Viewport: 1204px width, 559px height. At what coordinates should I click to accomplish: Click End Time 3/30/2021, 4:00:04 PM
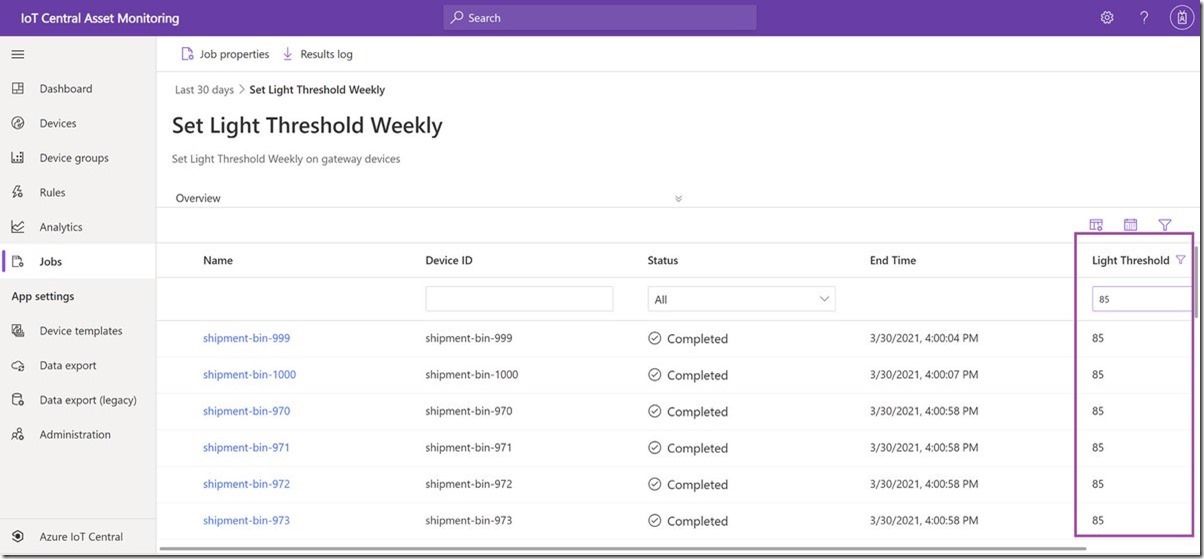[924, 338]
